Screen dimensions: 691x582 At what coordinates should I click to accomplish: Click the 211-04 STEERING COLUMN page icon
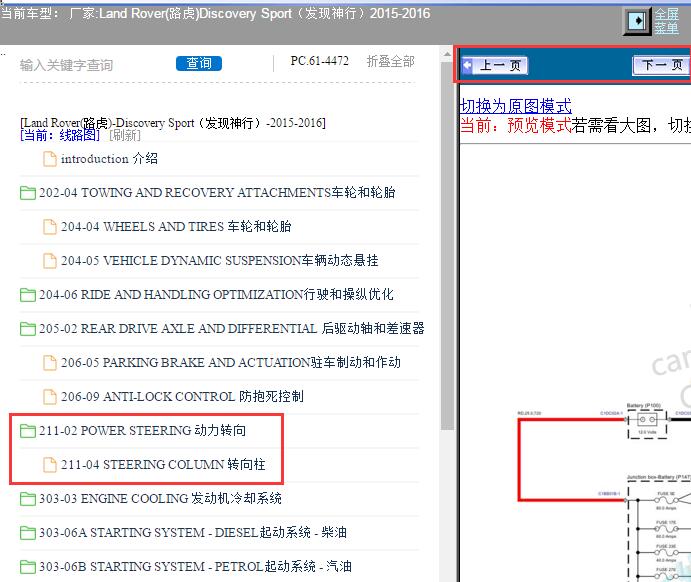[50, 464]
